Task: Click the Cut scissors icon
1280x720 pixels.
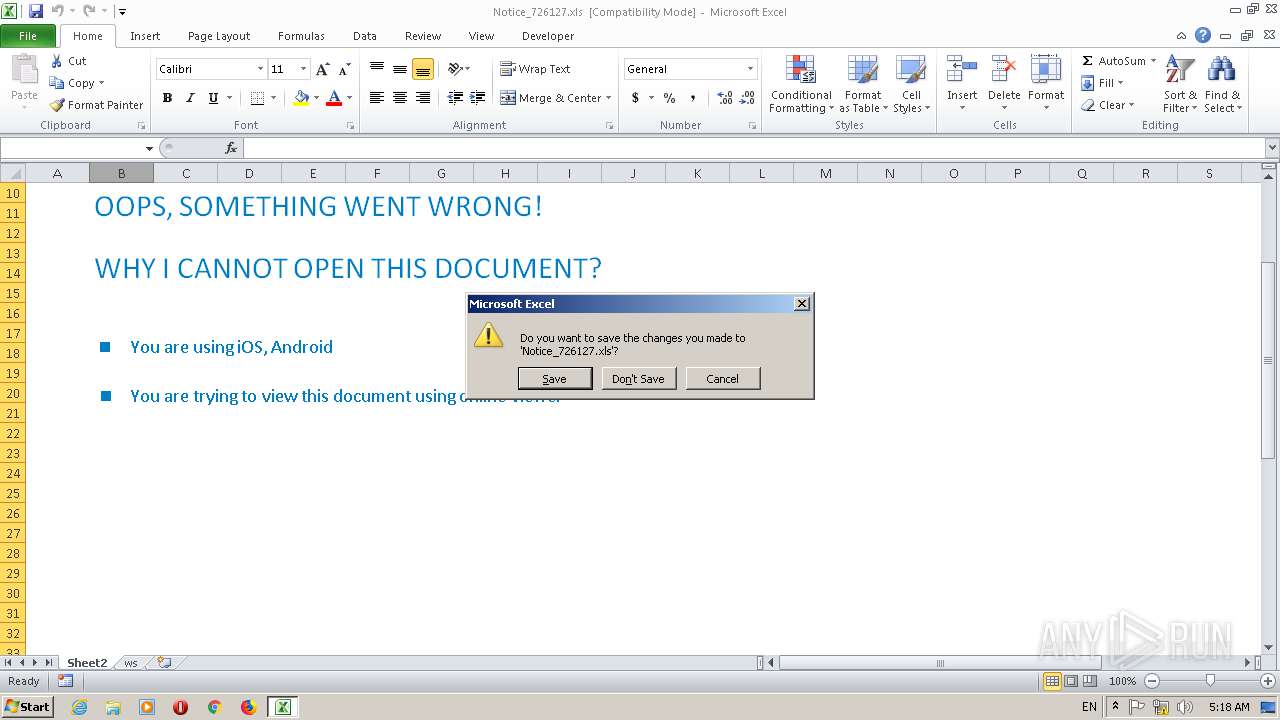Action: (57, 61)
